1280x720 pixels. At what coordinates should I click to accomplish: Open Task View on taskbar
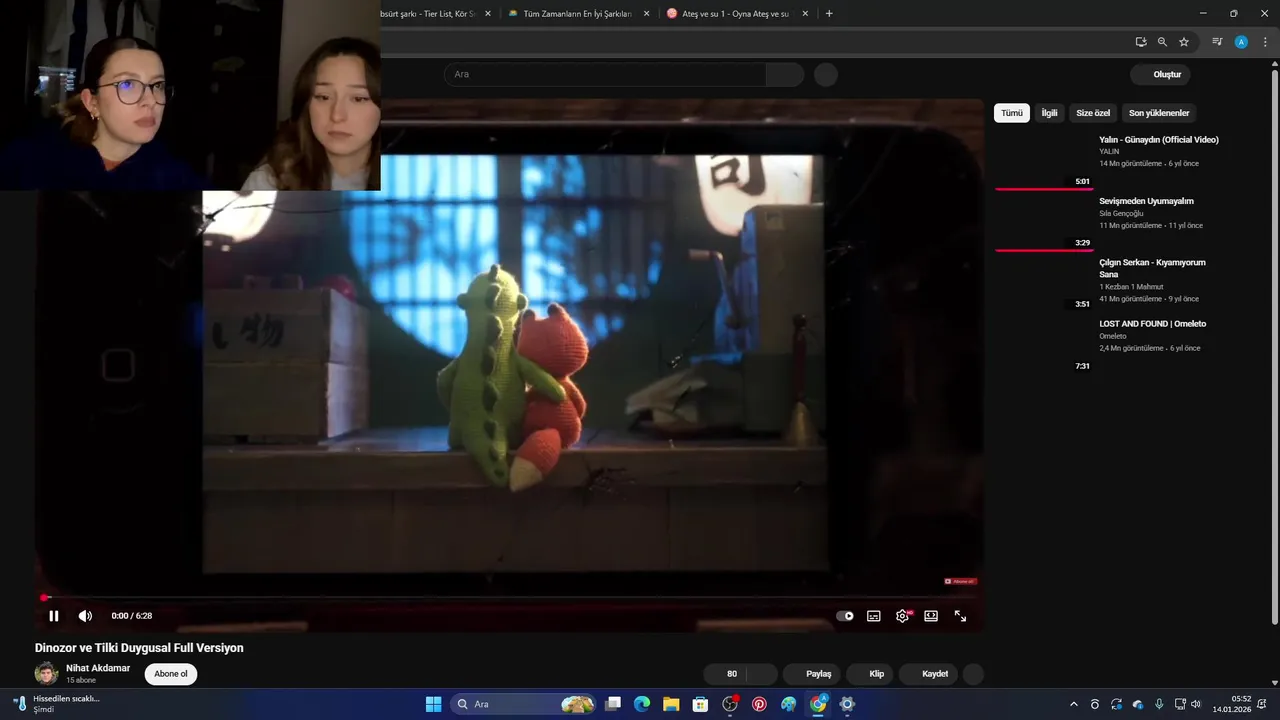[x=613, y=704]
